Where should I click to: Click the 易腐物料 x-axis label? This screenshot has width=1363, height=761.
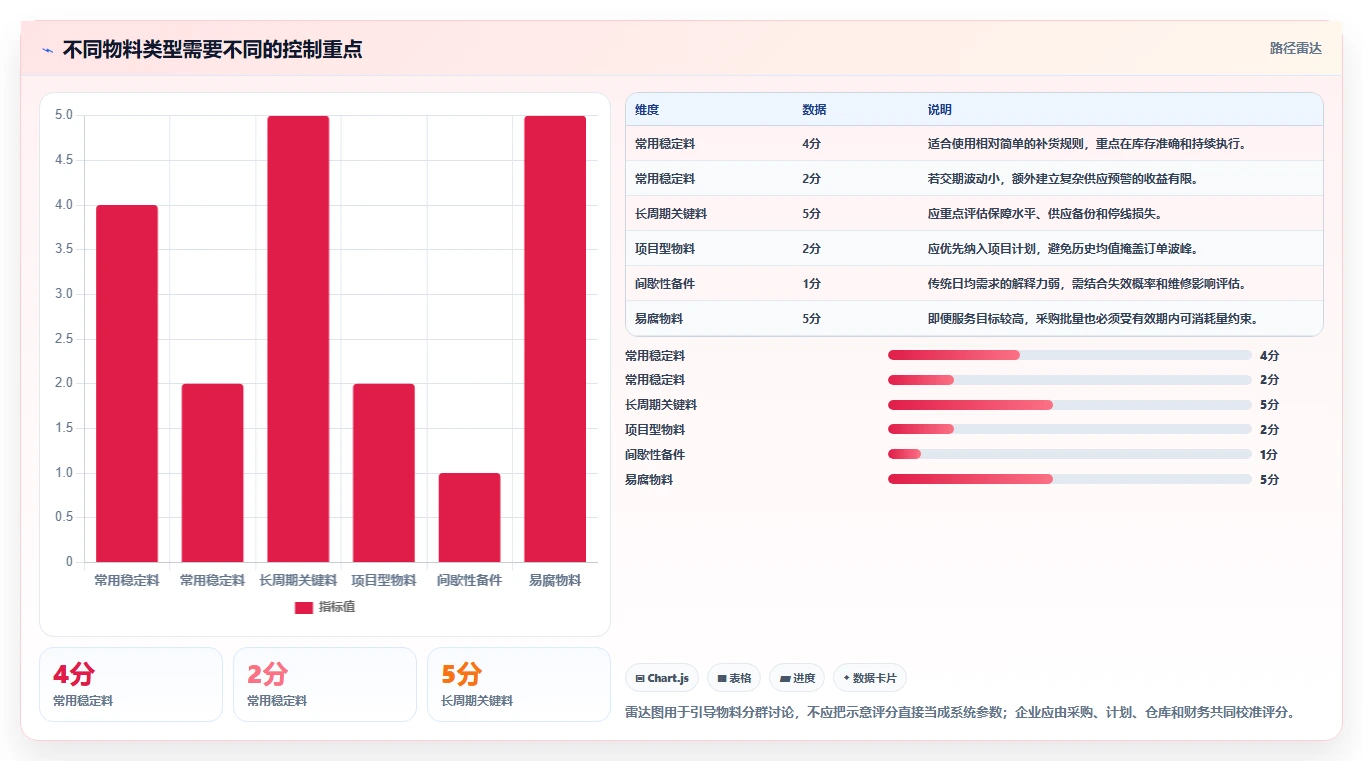coord(555,580)
